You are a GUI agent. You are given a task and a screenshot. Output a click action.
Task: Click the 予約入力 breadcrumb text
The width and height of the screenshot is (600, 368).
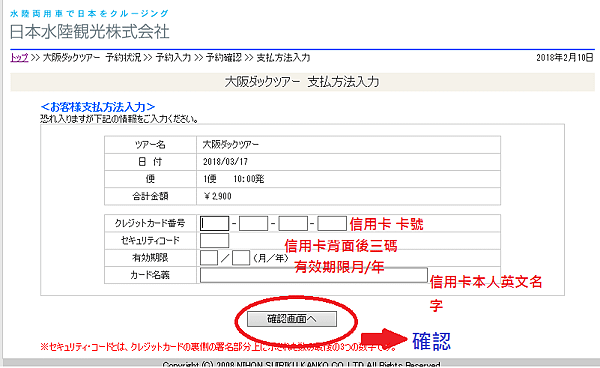(173, 58)
